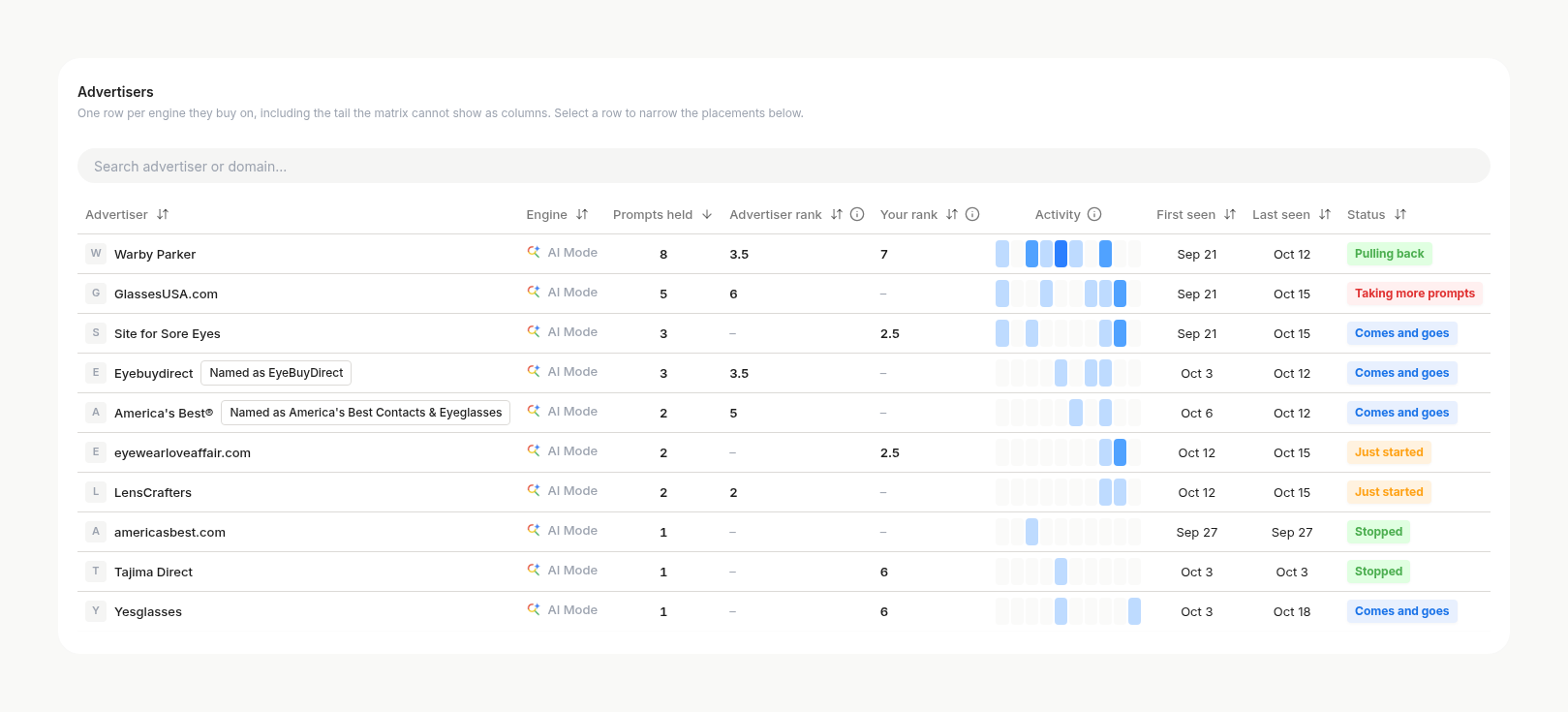
Task: Click the Oct 18 last seen date
Action: (1292, 612)
